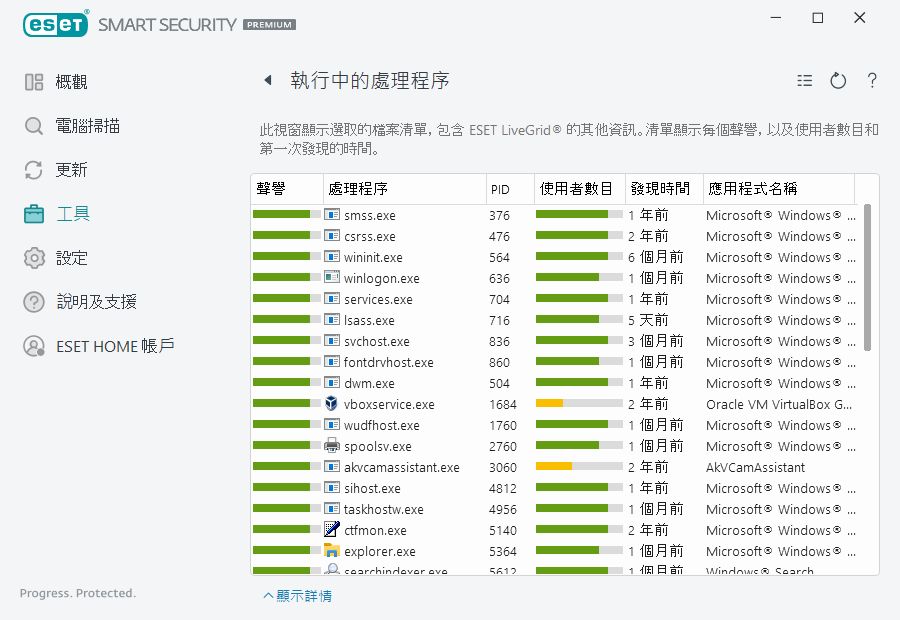The image size is (900, 620).
Task: Go to the 更新 section
Action: click(71, 170)
